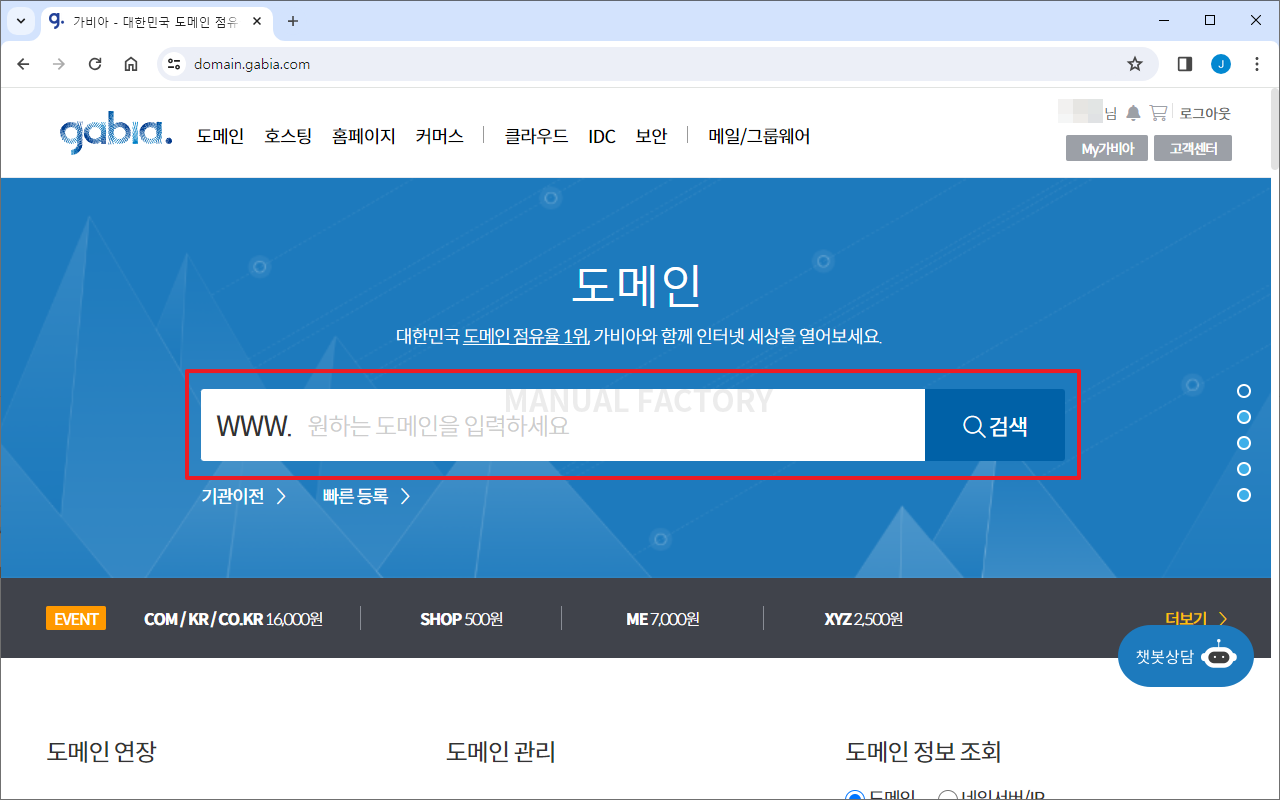The height and width of the screenshot is (800, 1280).
Task: Click the 도메인 점유율 1위 underlined link
Action: [525, 336]
